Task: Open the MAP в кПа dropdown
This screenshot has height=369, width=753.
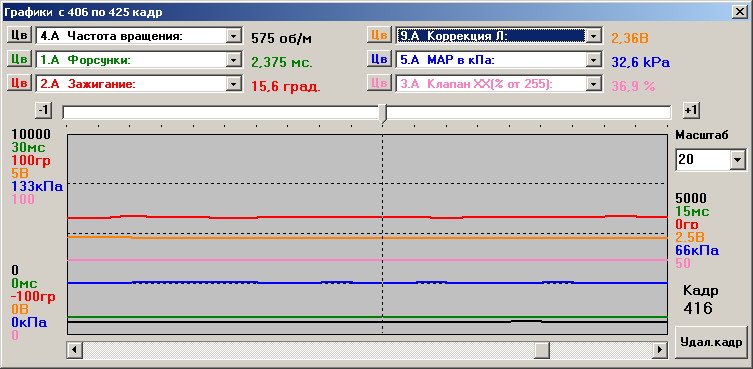Action: (x=594, y=60)
